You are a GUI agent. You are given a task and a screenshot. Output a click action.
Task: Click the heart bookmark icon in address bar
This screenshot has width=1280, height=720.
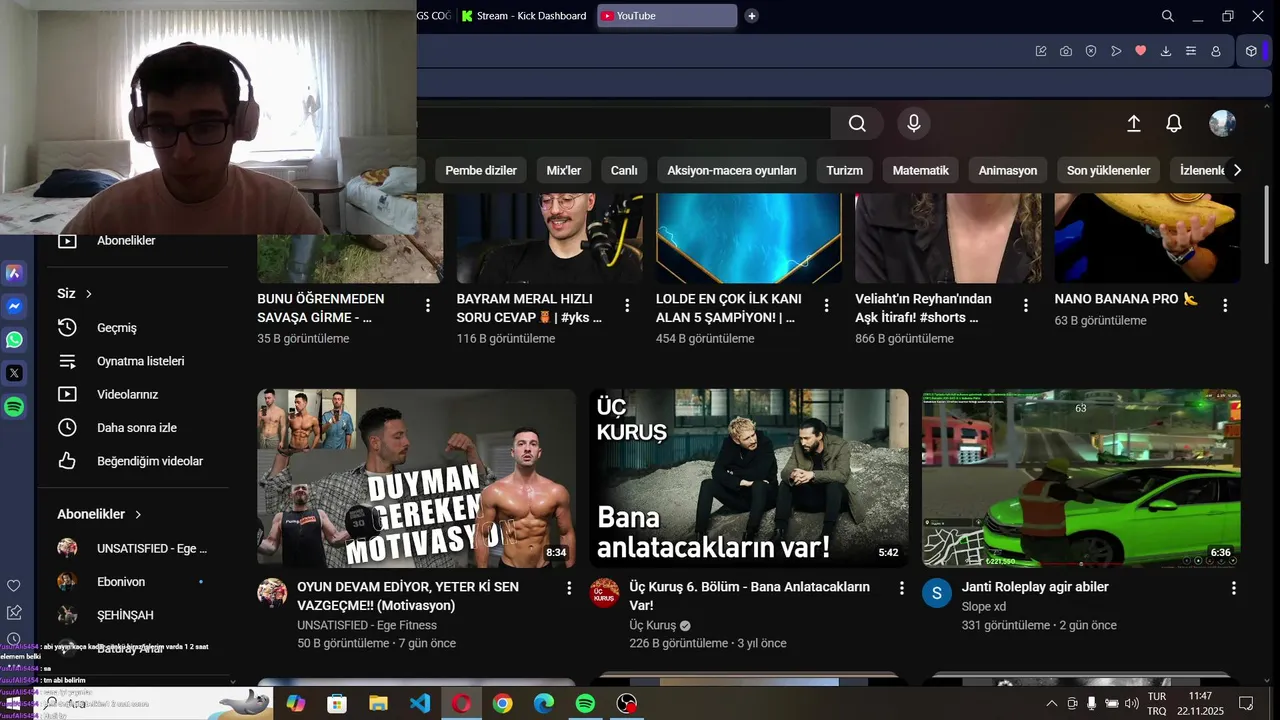click(x=1140, y=51)
